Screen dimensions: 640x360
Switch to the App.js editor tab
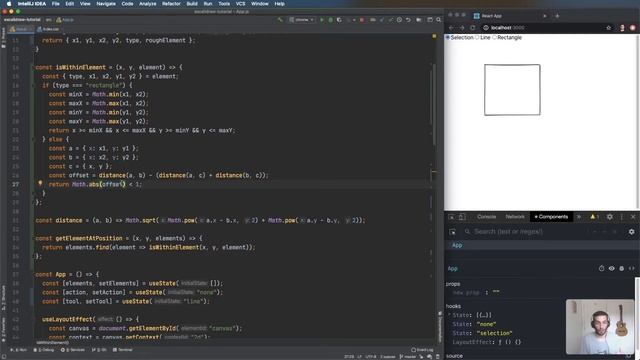(20, 29)
